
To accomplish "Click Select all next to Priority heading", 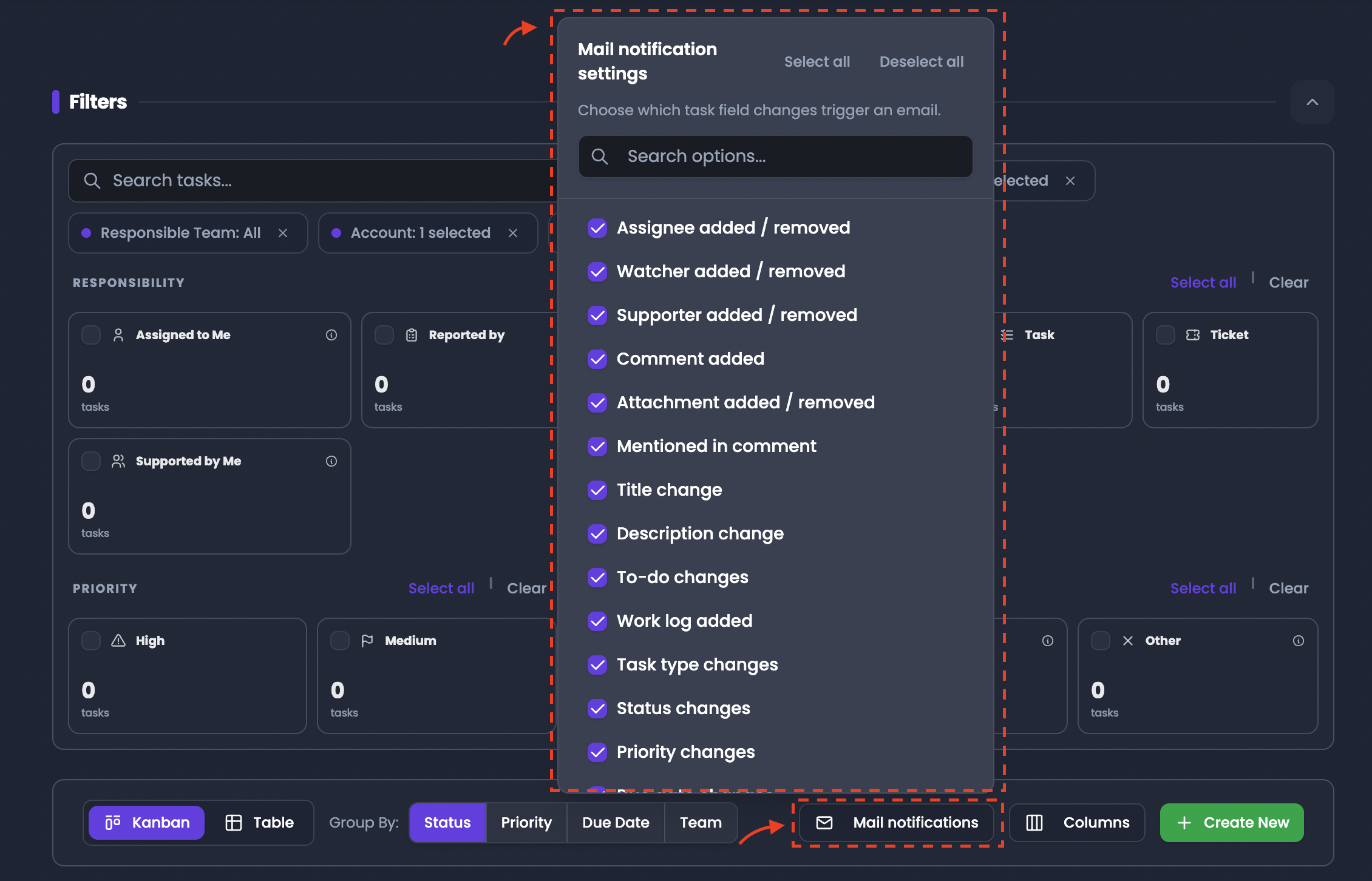I will pyautogui.click(x=441, y=589).
